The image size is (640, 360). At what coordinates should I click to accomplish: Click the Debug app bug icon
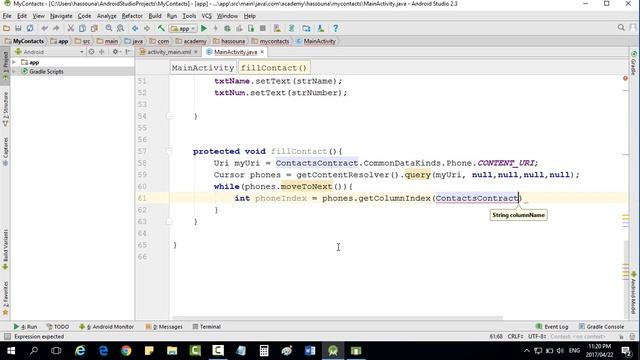click(227, 28)
